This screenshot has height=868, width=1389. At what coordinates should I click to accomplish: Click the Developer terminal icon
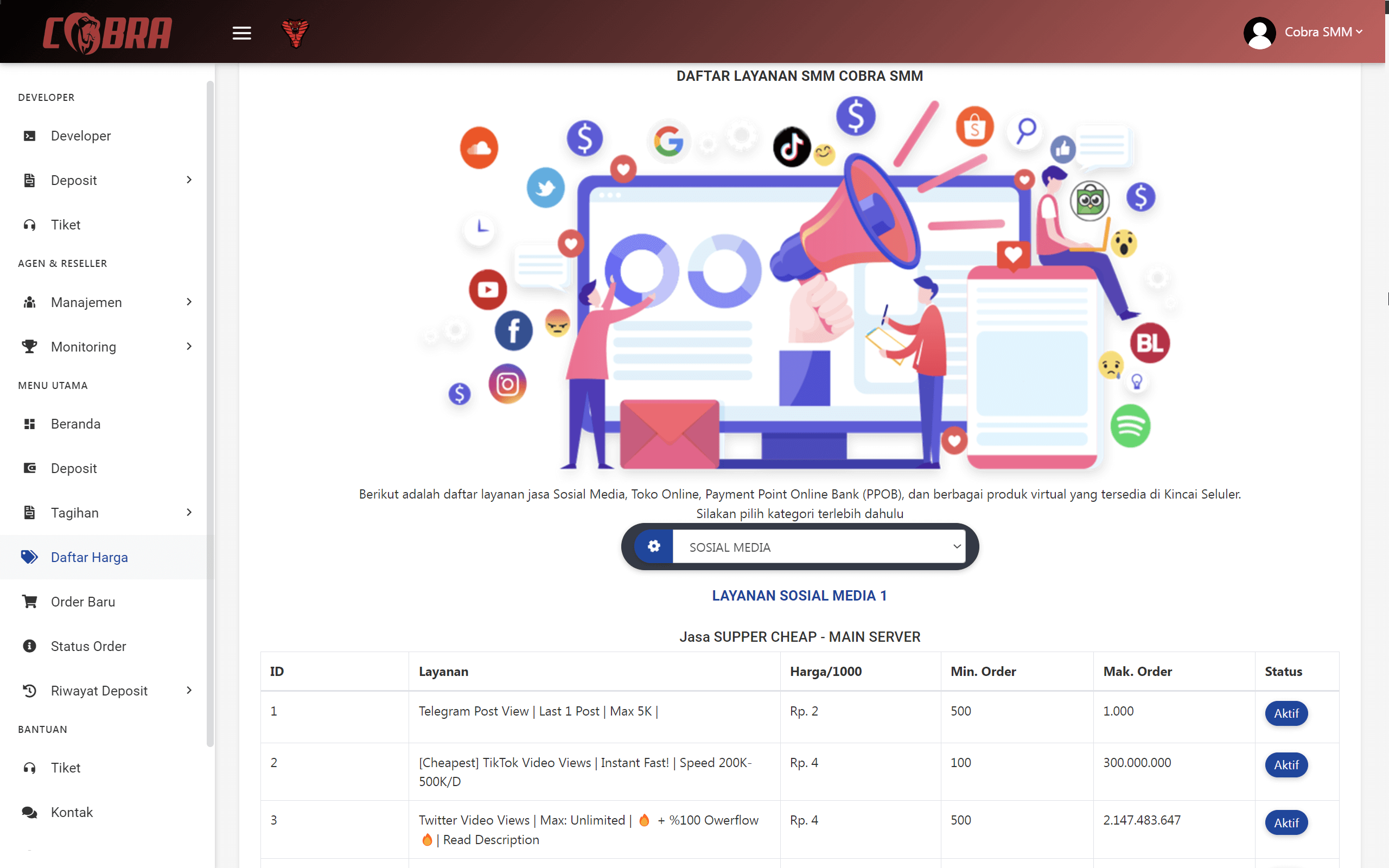pyautogui.click(x=29, y=136)
